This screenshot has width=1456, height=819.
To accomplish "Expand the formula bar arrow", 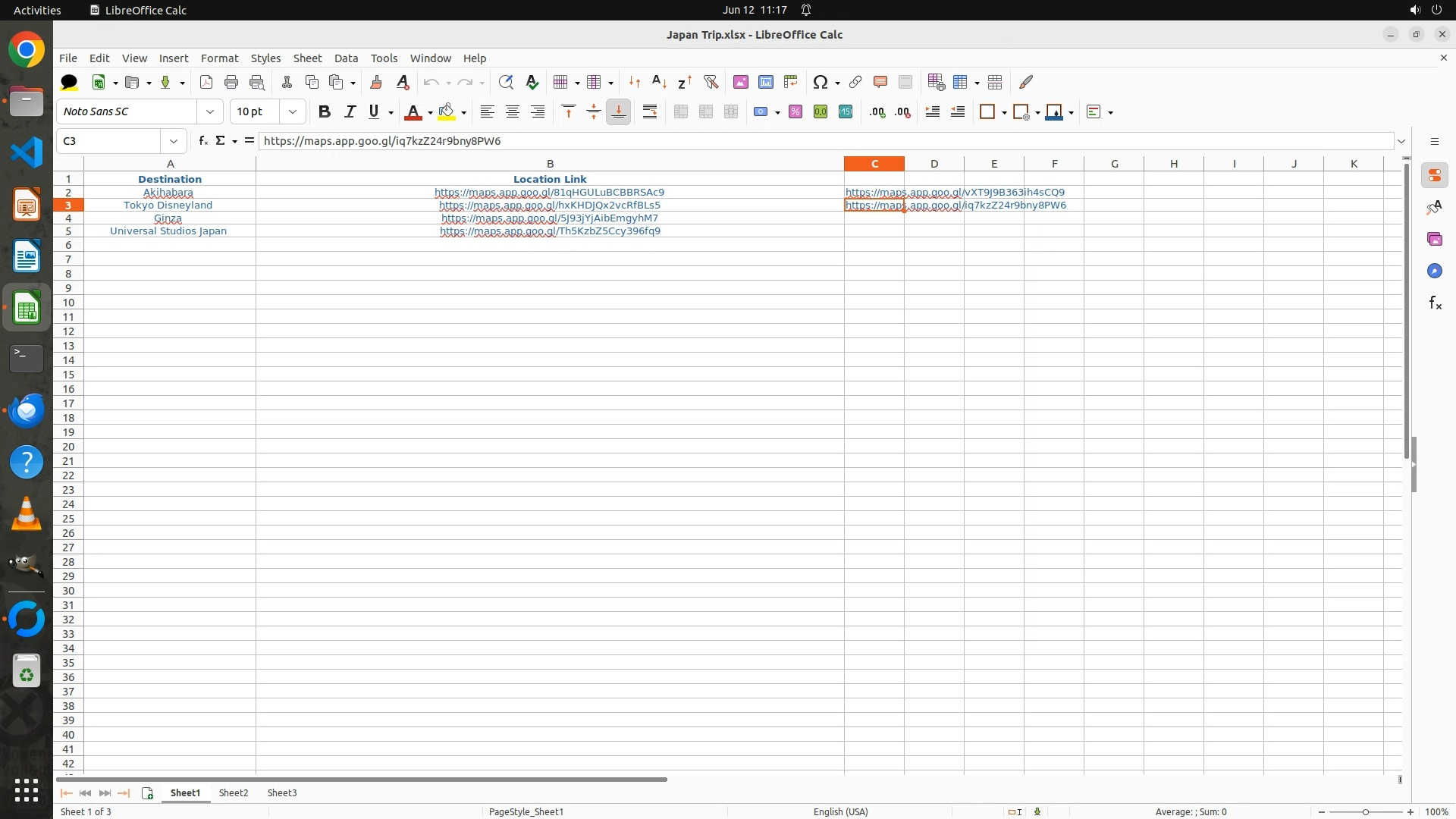I will 1401,141.
